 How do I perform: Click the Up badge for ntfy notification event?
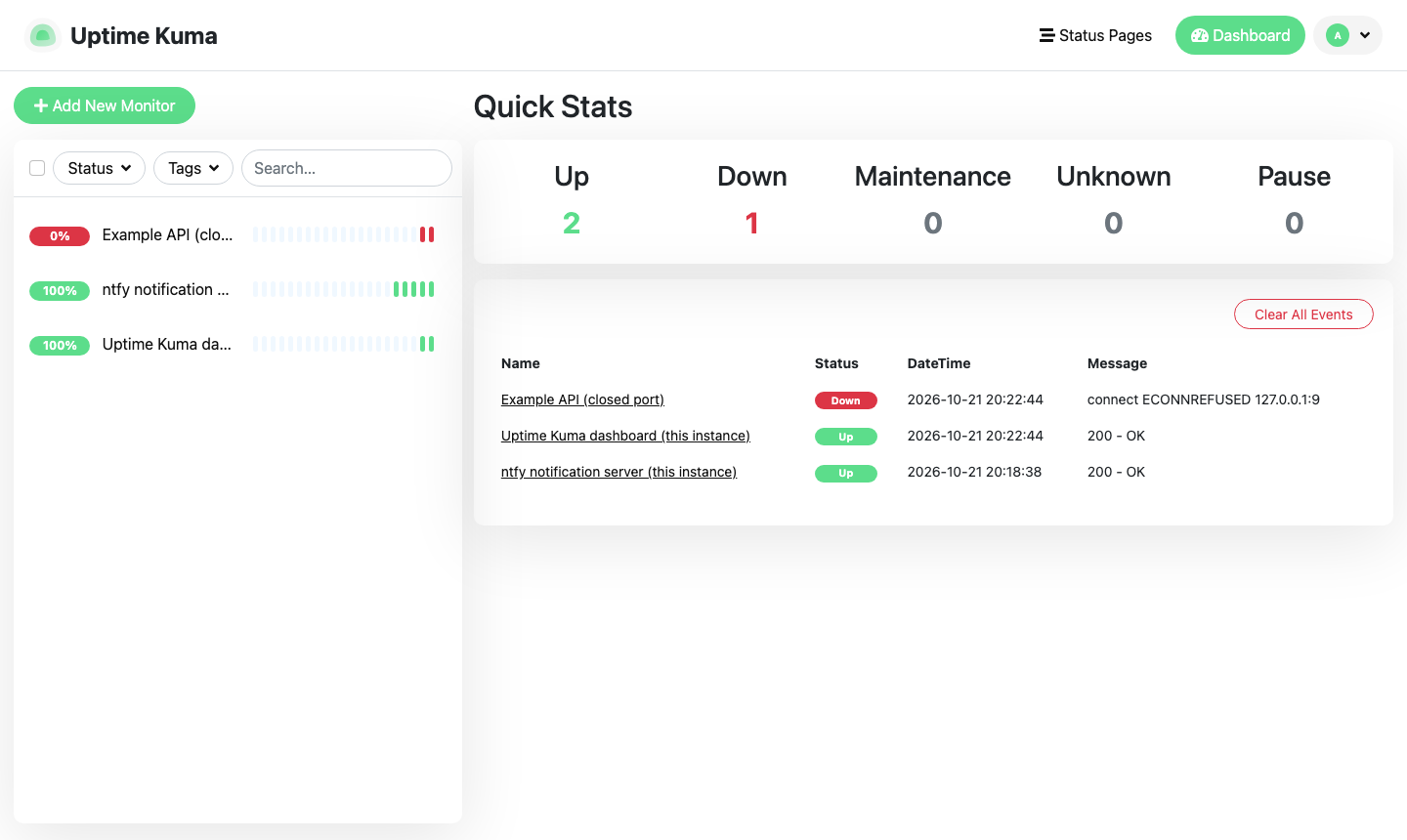click(x=846, y=473)
